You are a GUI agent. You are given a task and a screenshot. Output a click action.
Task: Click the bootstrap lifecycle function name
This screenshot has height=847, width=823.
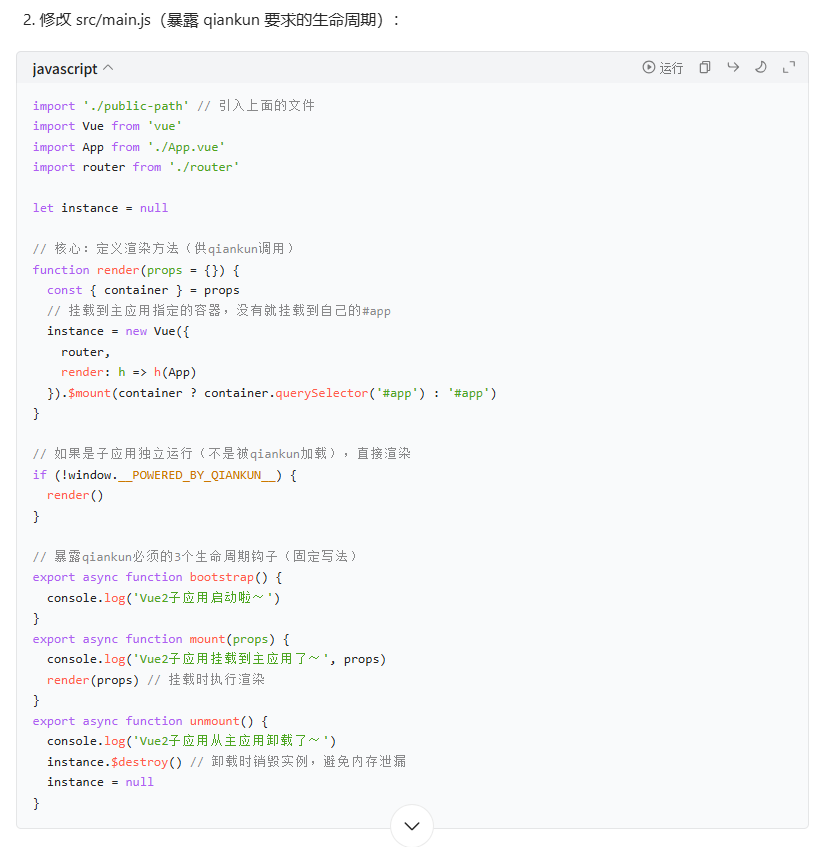pos(222,577)
